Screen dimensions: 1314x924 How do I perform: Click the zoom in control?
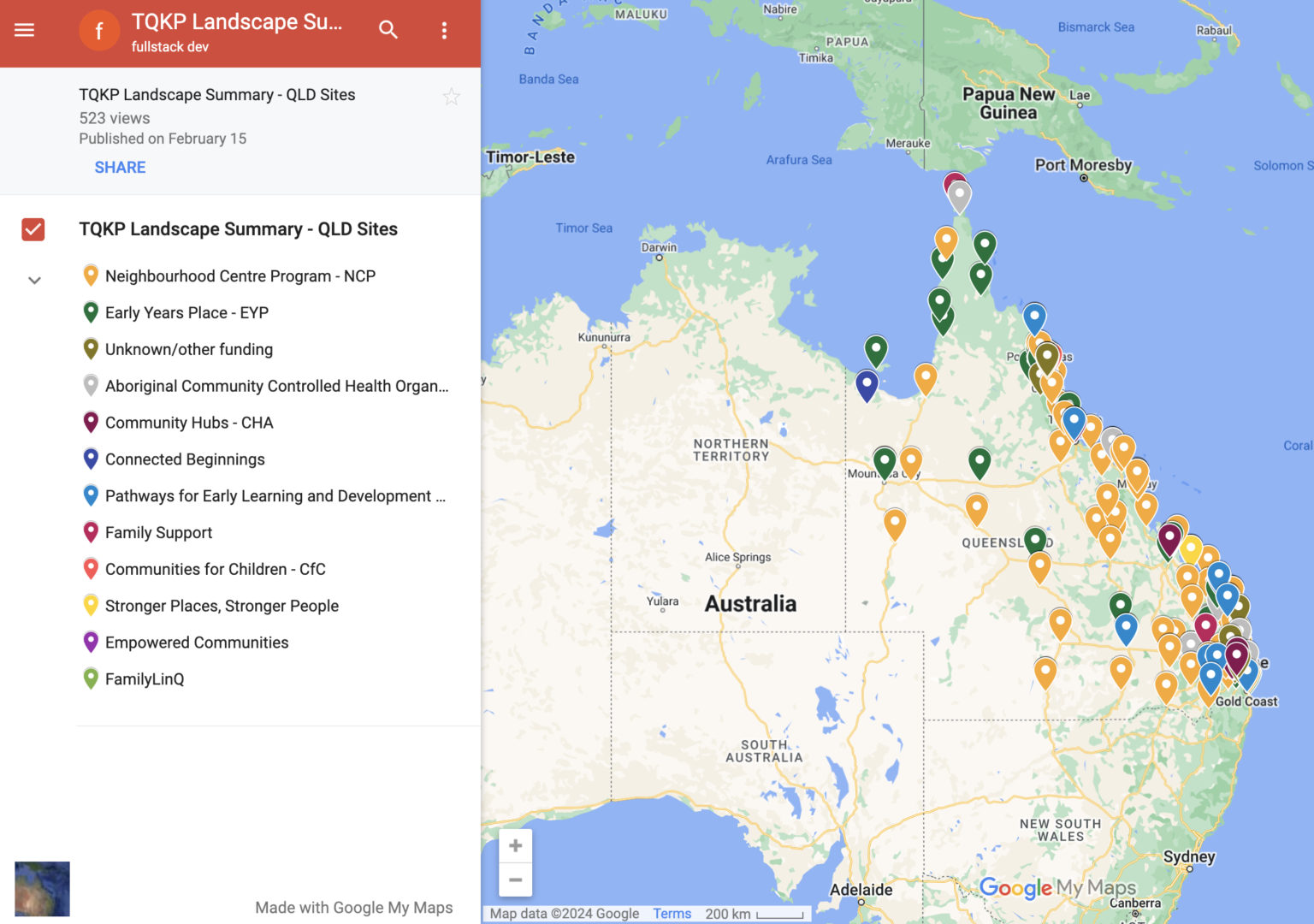515,845
